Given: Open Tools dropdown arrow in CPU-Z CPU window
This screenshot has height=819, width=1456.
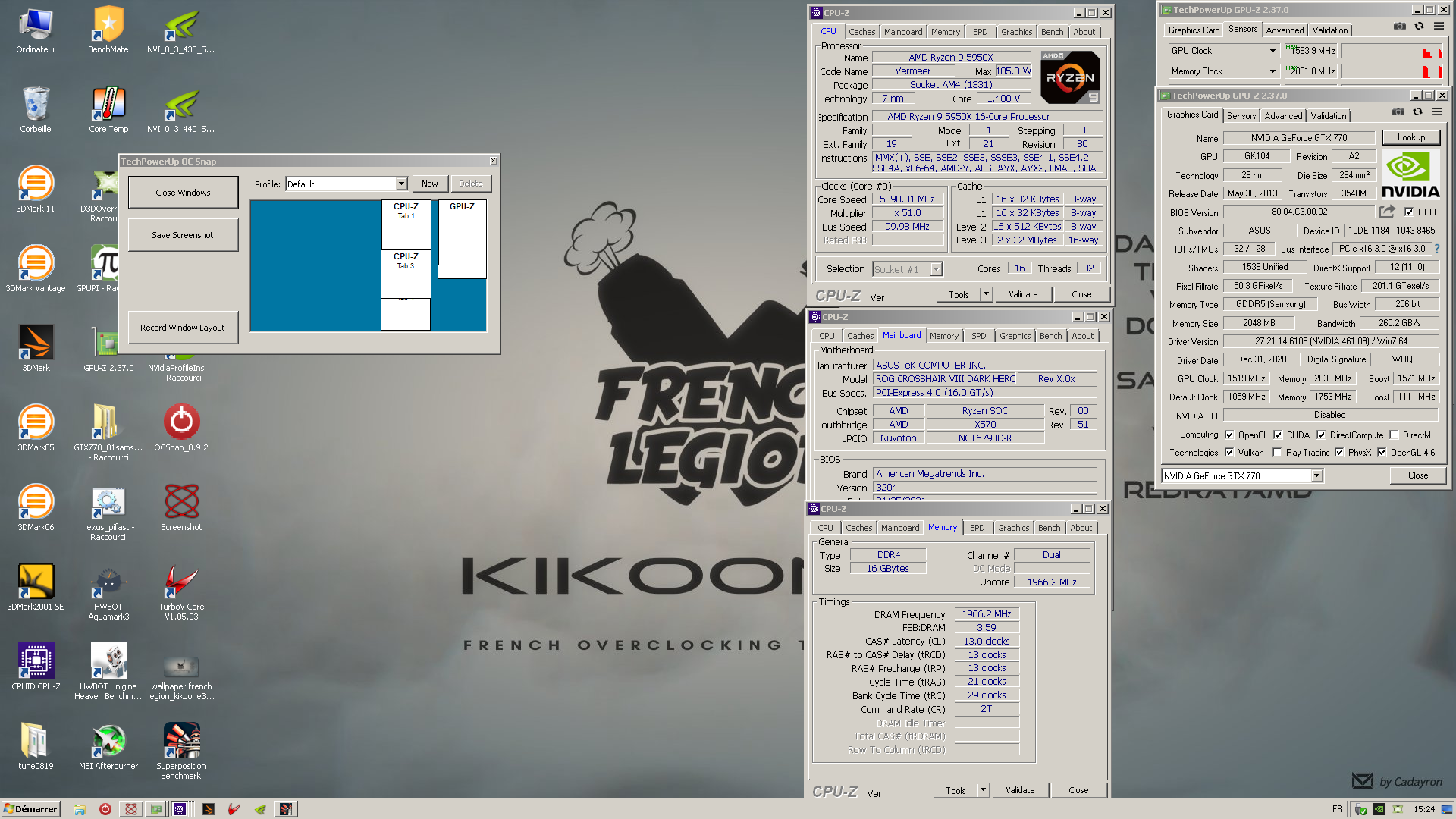Looking at the screenshot, I should 986,294.
